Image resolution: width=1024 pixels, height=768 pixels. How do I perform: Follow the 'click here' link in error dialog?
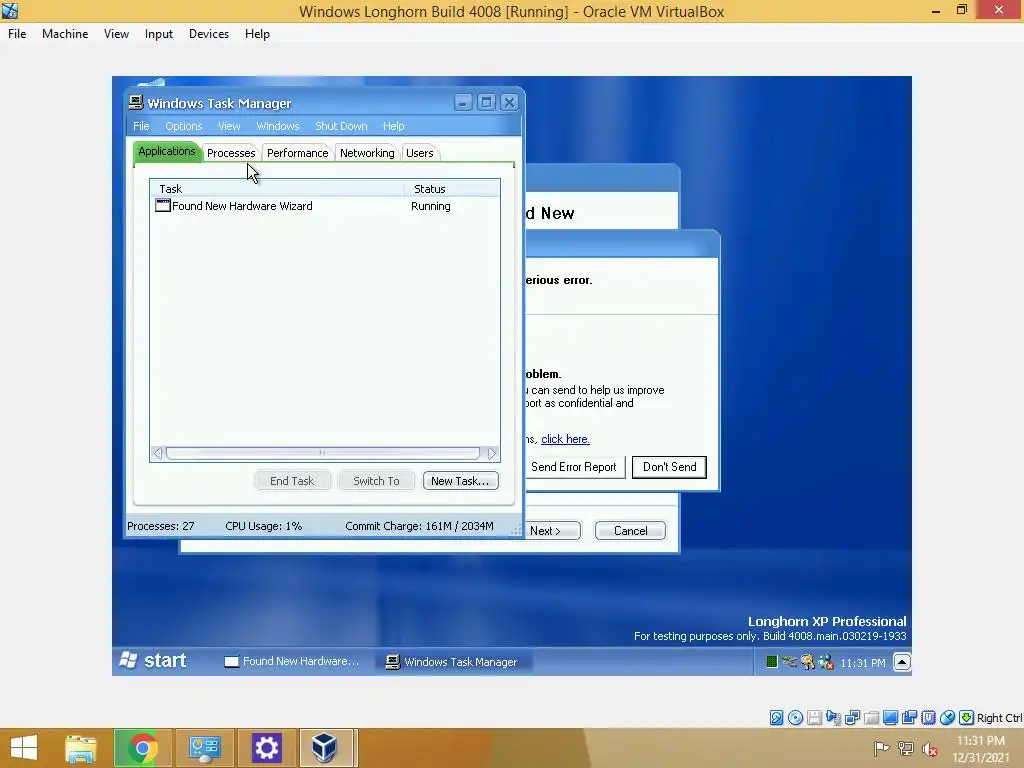pos(565,439)
